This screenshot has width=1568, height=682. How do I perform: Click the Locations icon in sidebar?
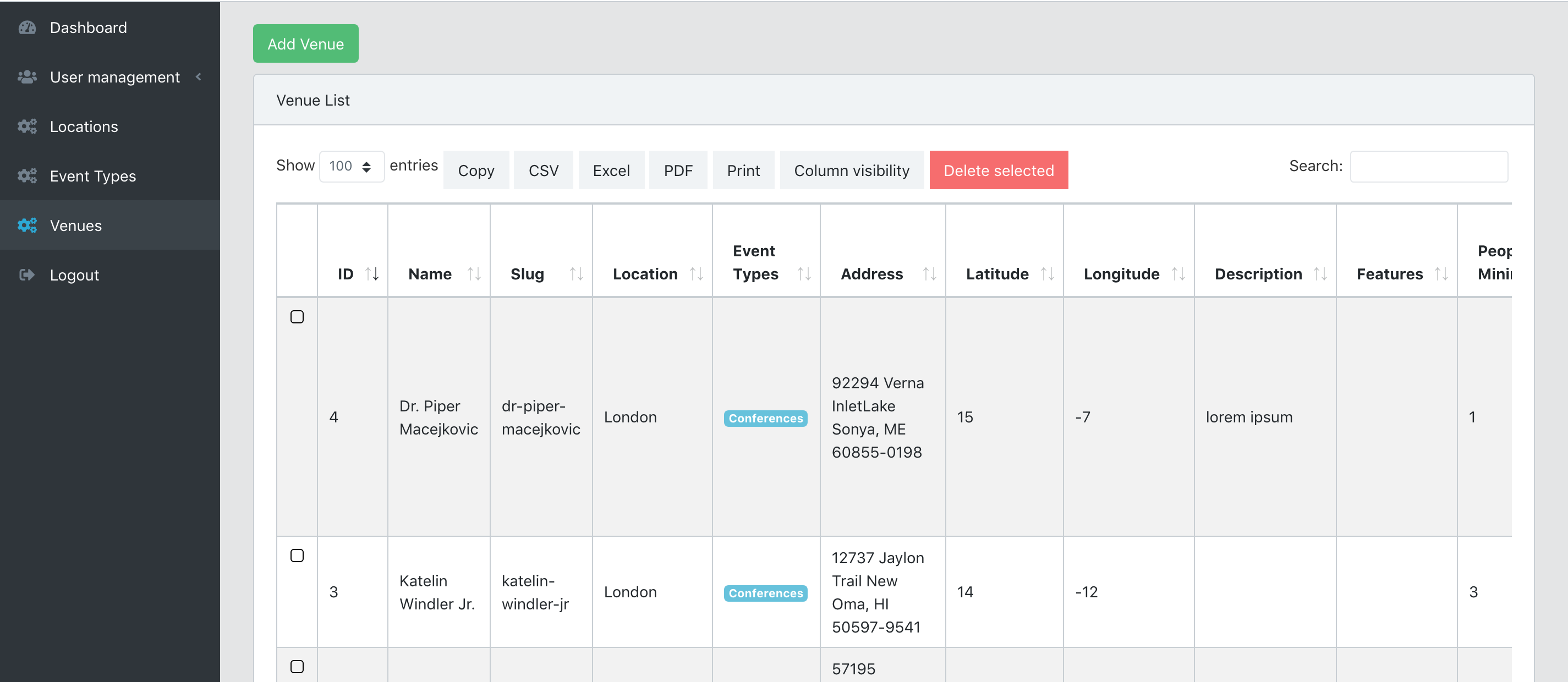click(x=28, y=126)
